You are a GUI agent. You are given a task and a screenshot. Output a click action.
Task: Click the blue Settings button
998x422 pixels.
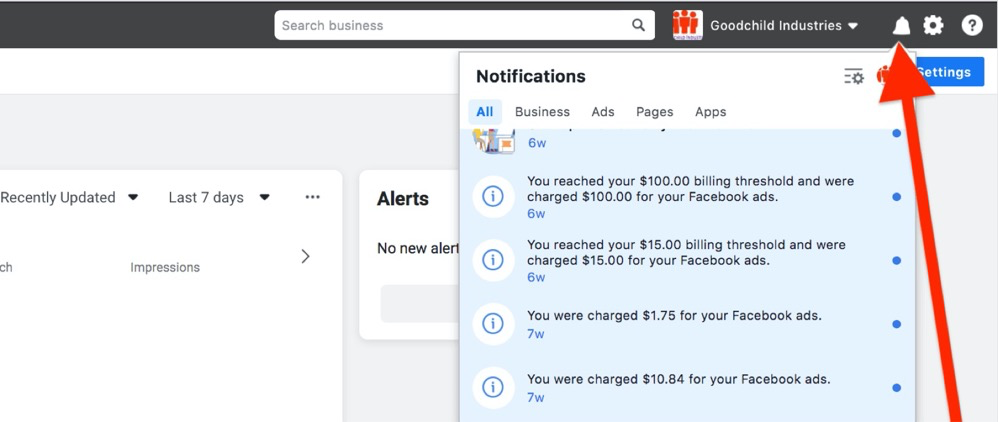[950, 72]
